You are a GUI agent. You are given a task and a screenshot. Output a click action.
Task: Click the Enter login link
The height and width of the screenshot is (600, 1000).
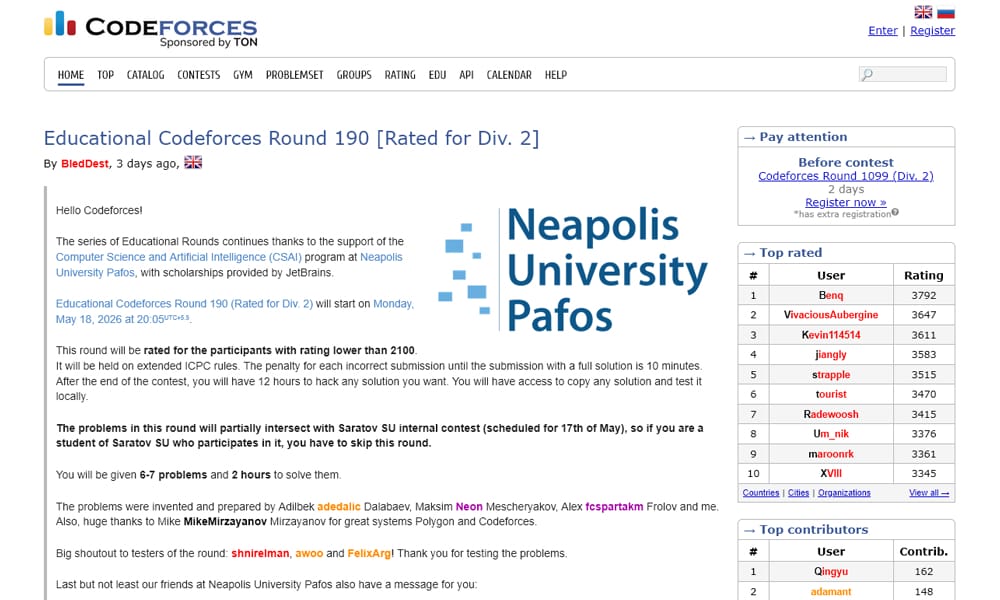[883, 31]
